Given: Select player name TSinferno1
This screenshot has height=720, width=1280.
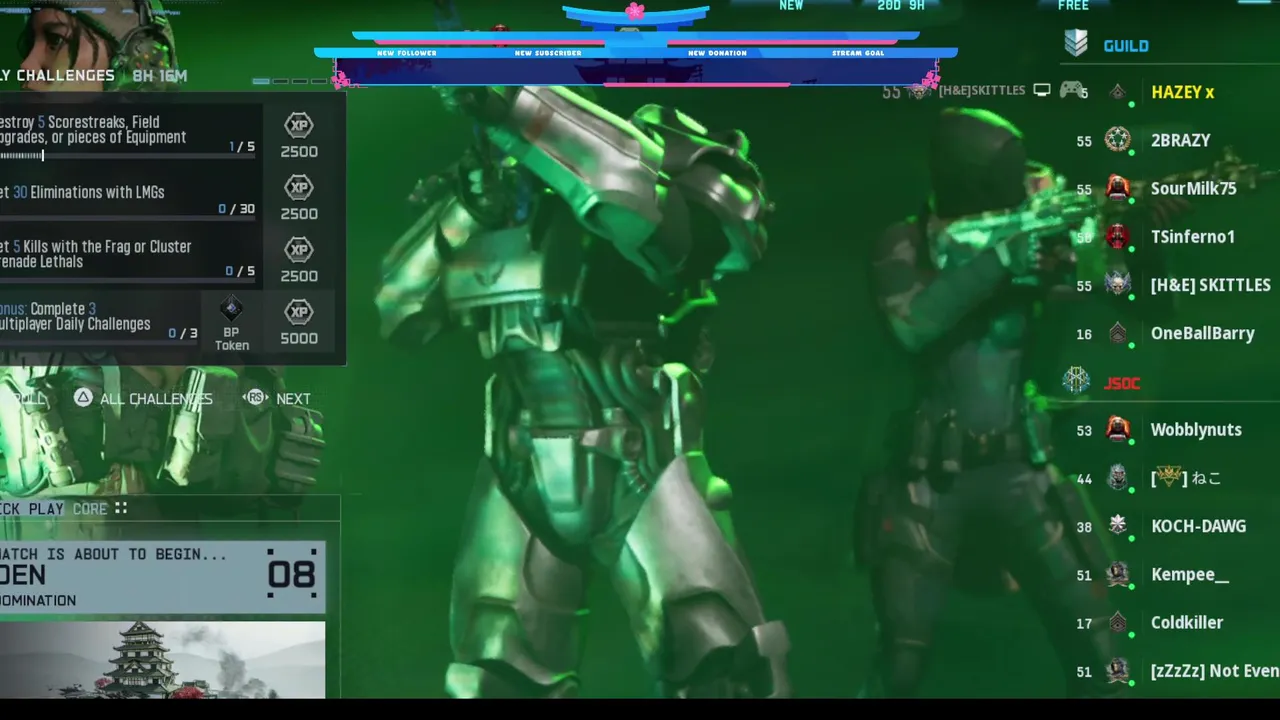Looking at the screenshot, I should click(1192, 237).
